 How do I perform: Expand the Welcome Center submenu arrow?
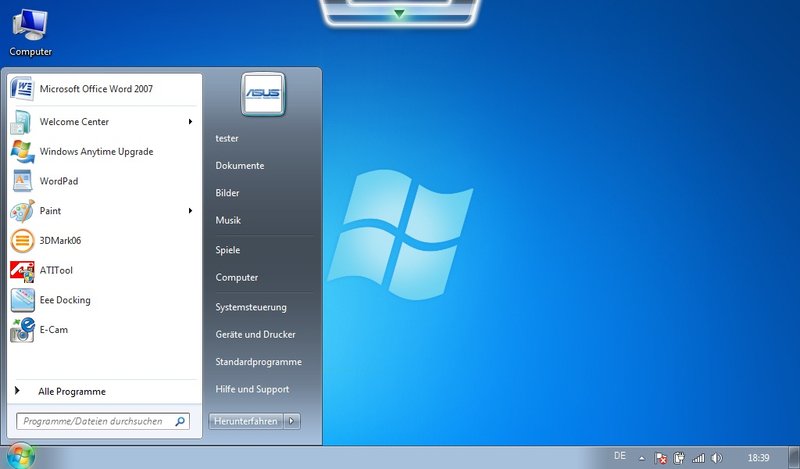[190, 121]
